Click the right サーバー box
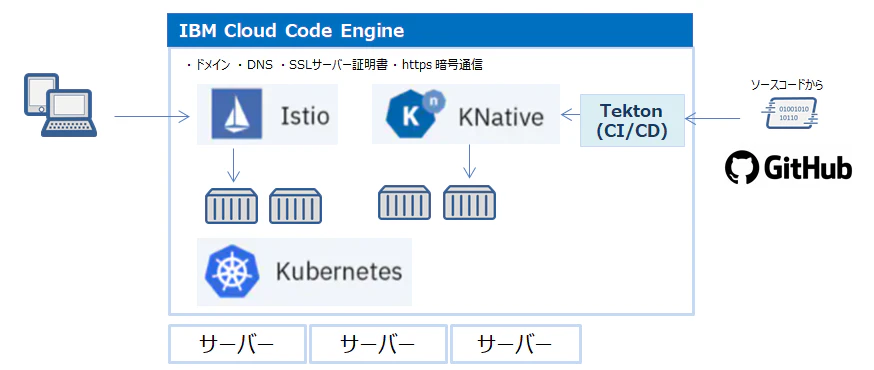The width and height of the screenshot is (874, 370). [516, 344]
